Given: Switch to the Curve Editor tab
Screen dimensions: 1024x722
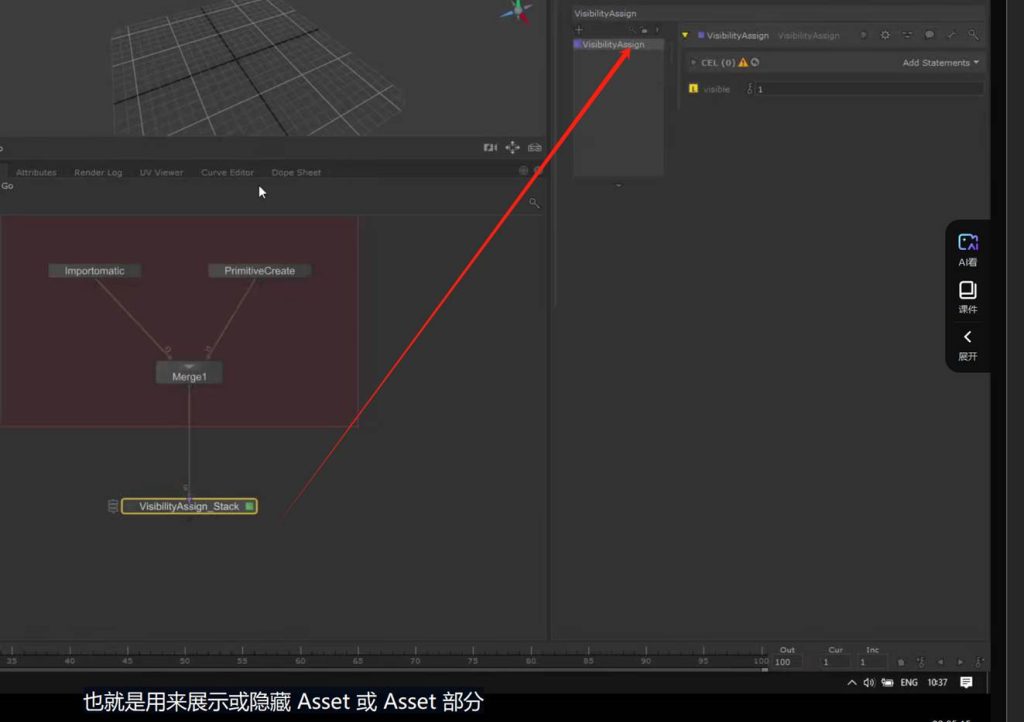Looking at the screenshot, I should point(227,173).
